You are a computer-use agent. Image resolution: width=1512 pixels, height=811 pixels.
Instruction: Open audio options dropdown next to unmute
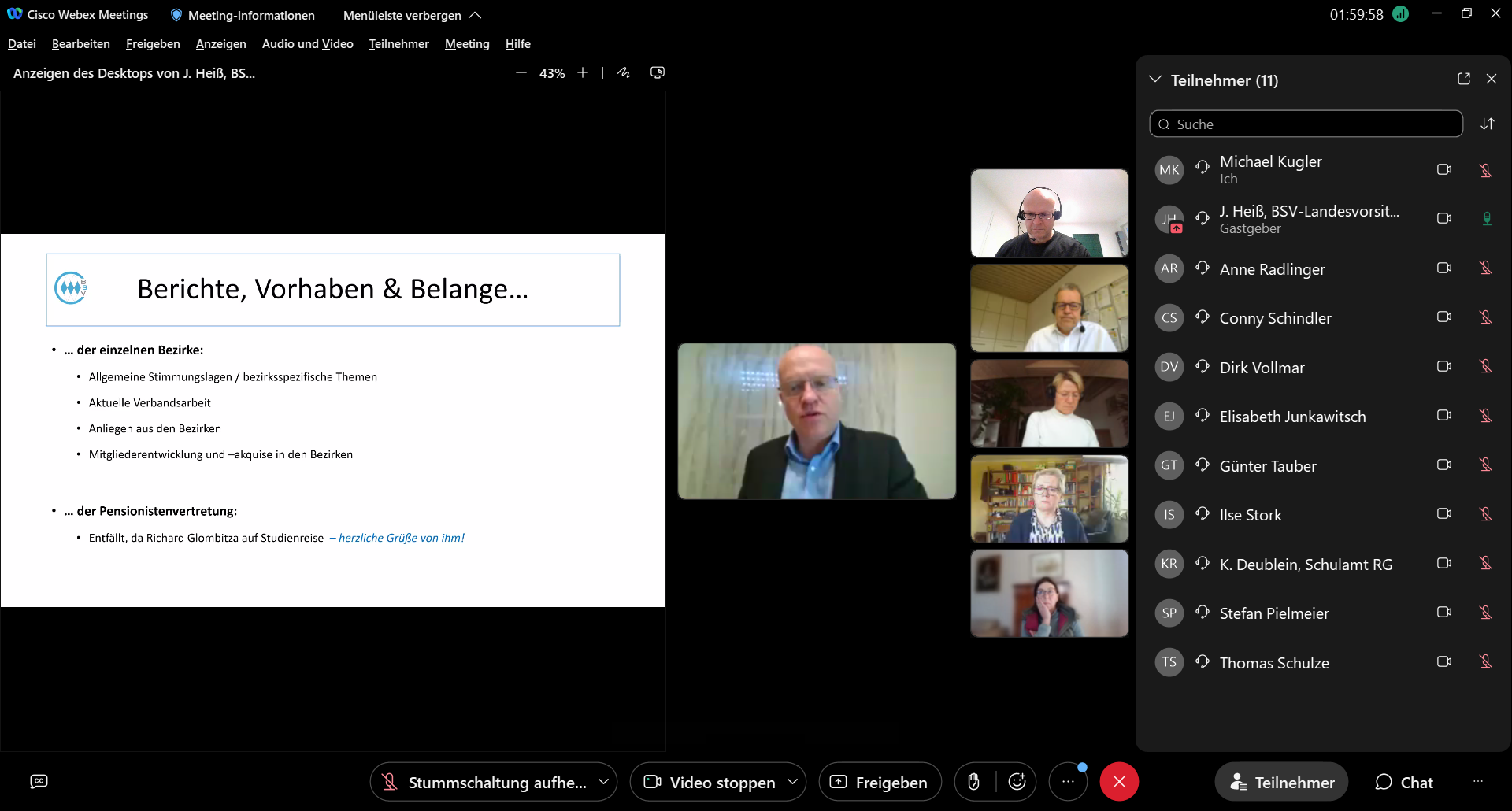click(604, 782)
